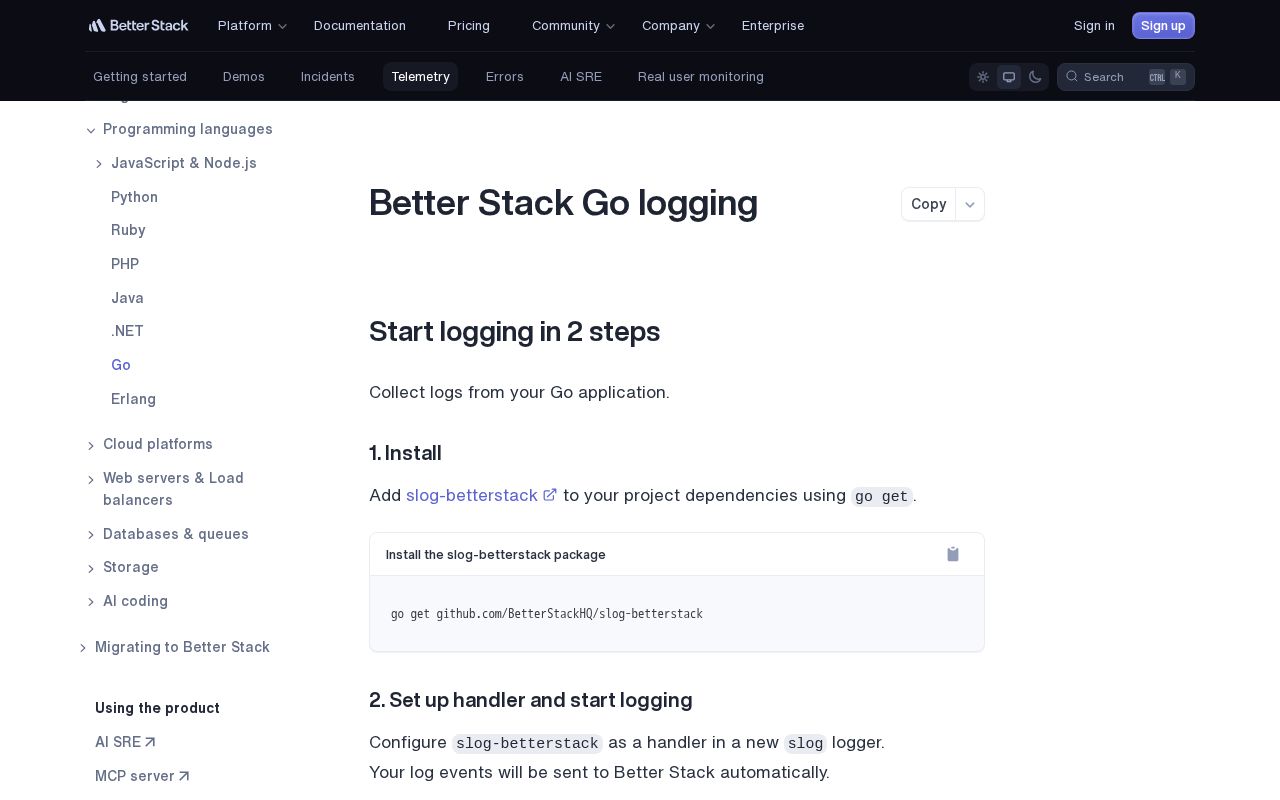Open the Platform dropdown menu
Image resolution: width=1280 pixels, height=800 pixels.
point(252,25)
